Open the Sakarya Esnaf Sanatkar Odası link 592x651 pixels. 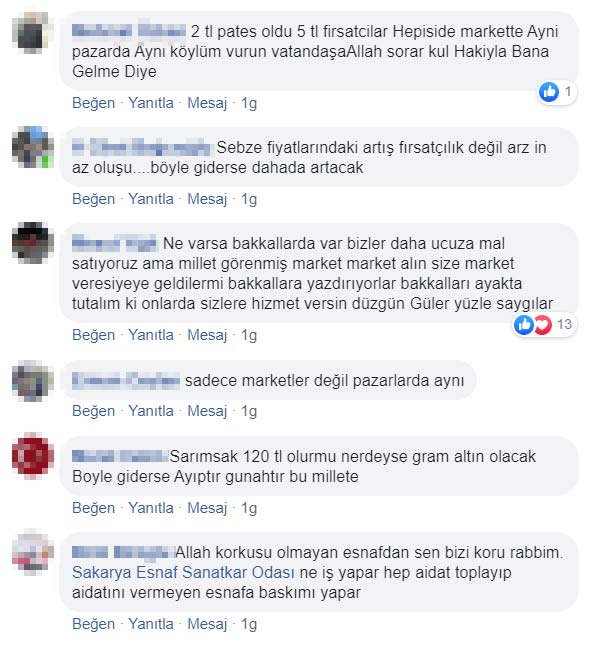tap(183, 572)
